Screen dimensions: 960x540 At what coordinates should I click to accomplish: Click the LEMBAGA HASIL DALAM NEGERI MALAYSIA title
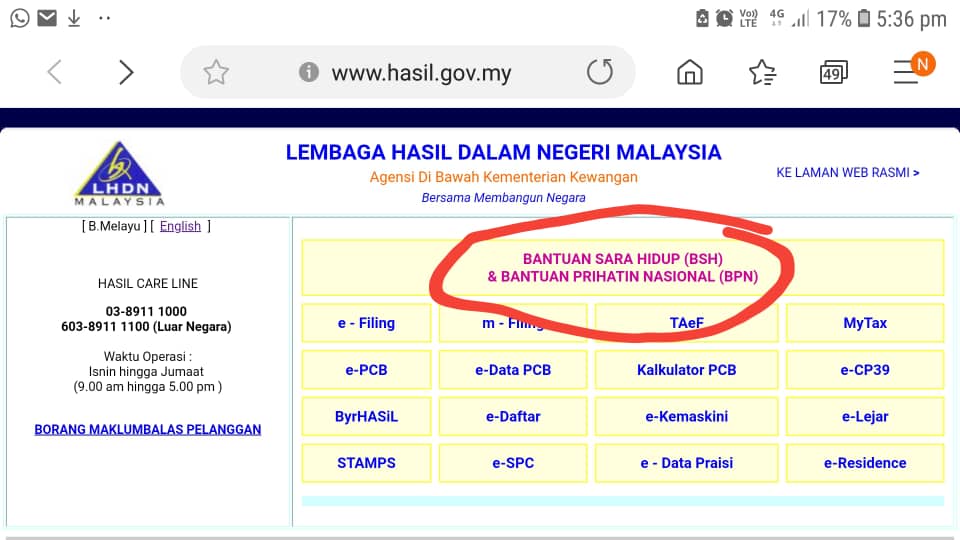click(503, 152)
